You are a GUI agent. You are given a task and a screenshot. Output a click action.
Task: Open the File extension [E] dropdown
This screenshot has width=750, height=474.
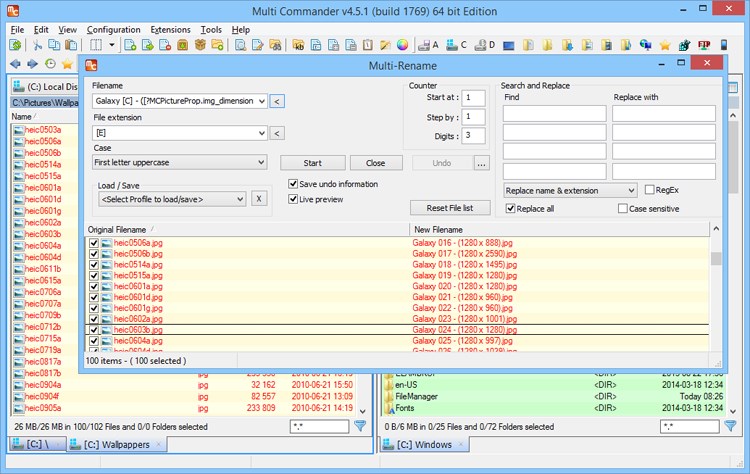tap(262, 133)
